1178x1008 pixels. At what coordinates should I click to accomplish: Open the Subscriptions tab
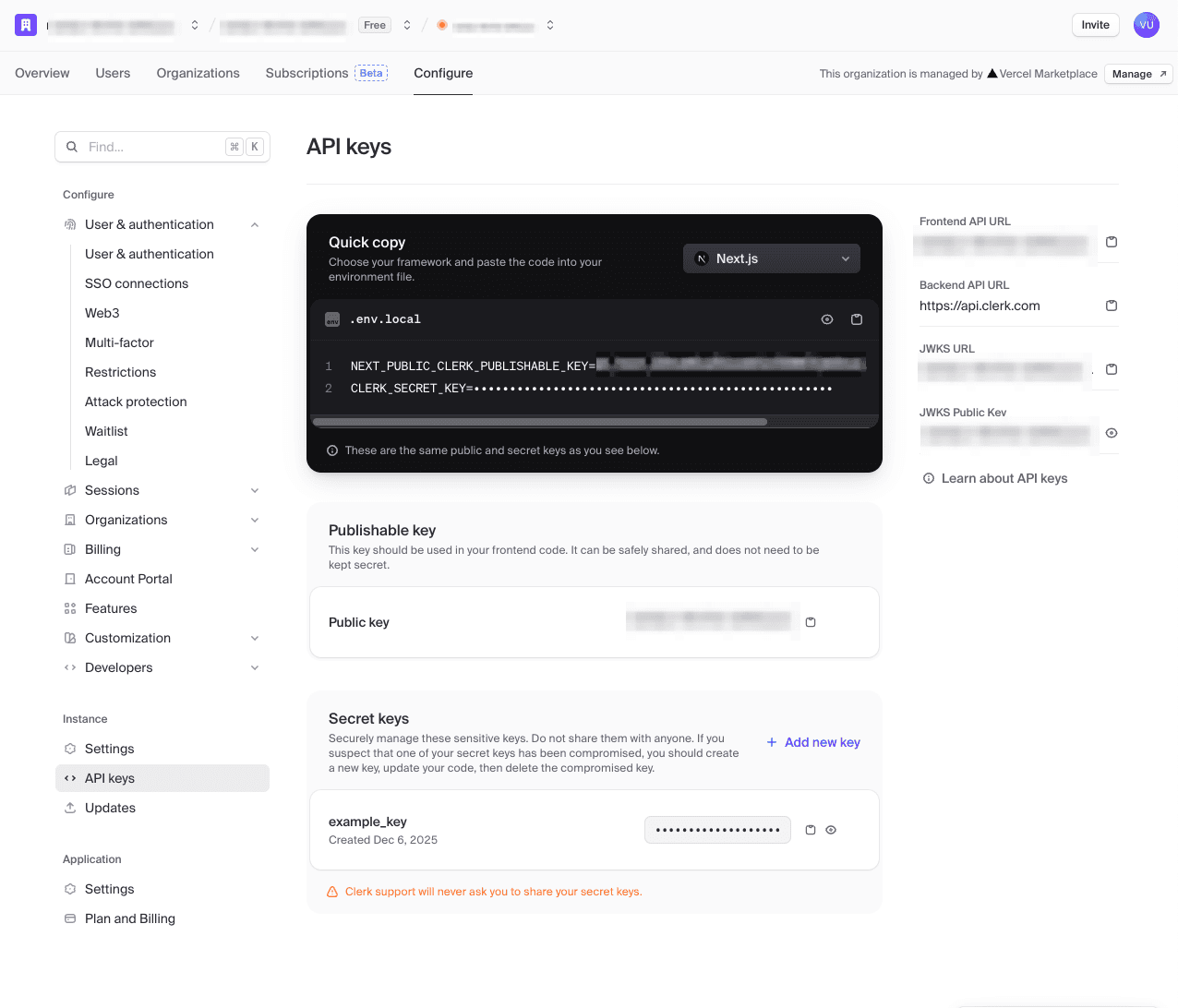[x=307, y=73]
